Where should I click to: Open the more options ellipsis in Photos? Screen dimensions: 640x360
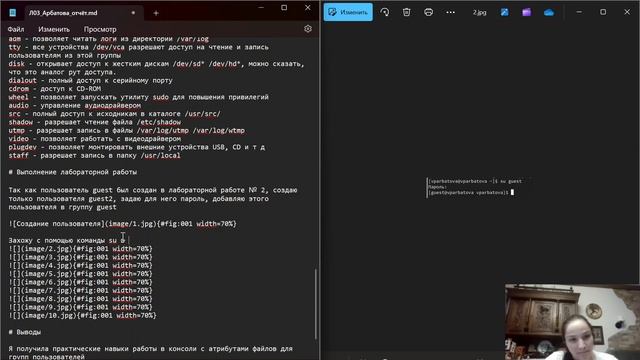(x=450, y=12)
